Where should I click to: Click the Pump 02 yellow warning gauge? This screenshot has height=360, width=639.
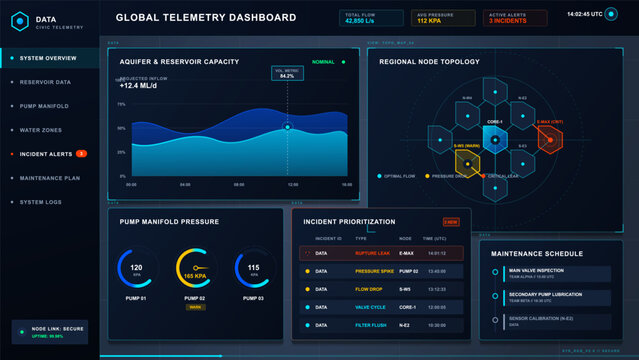pos(195,268)
